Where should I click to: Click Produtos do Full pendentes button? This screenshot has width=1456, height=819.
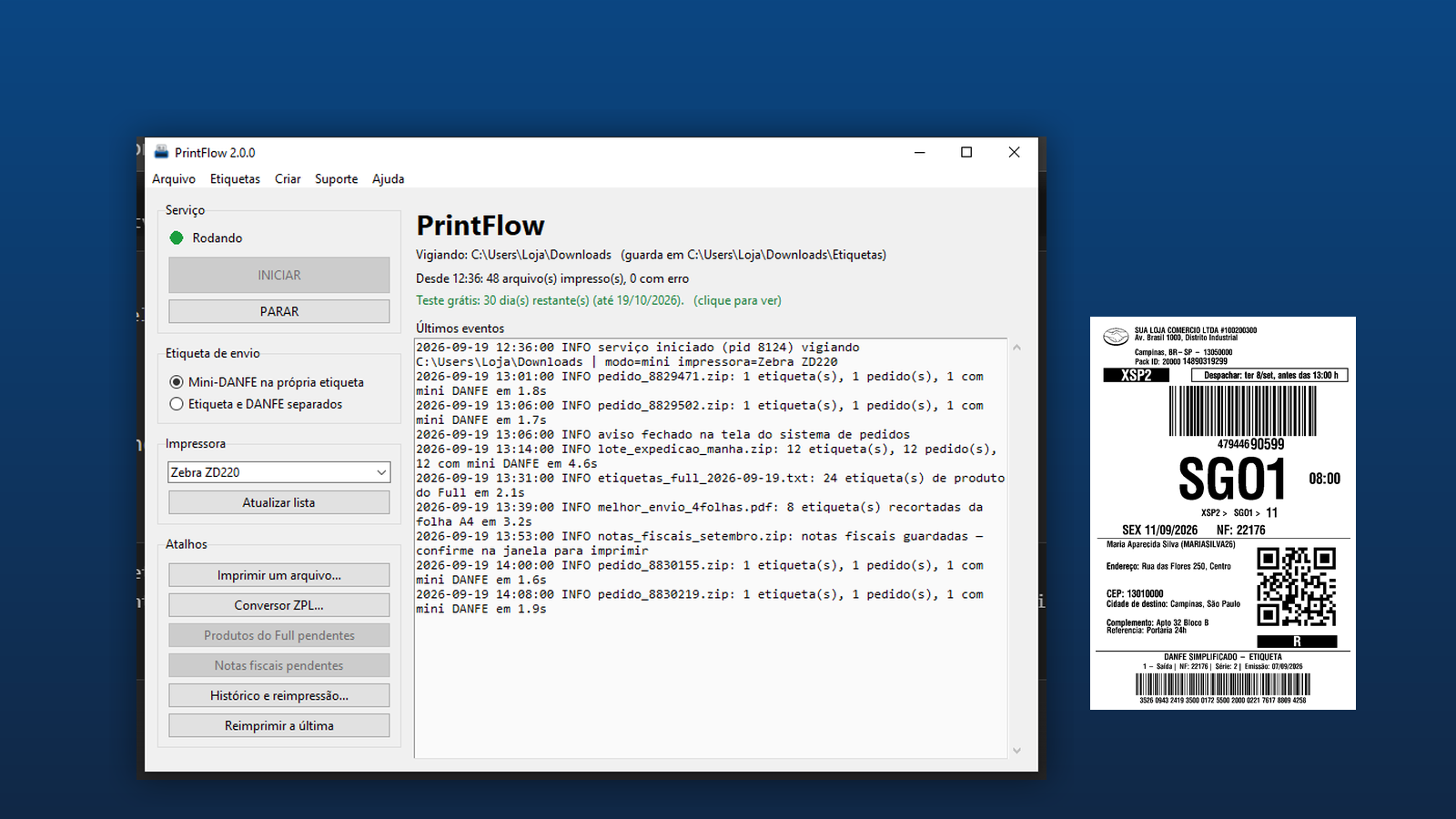coord(279,635)
